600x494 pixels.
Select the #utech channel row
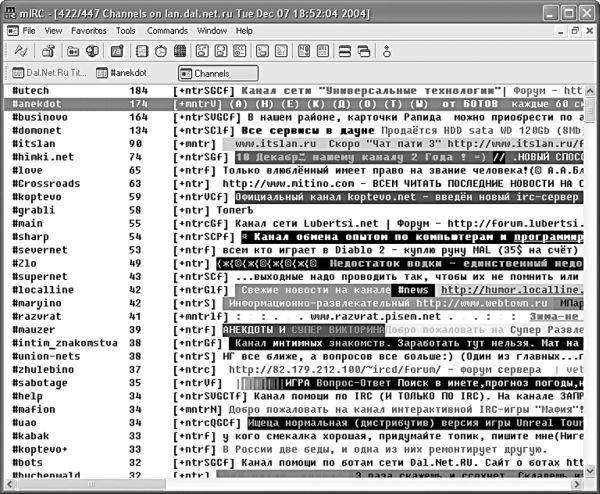point(294,91)
